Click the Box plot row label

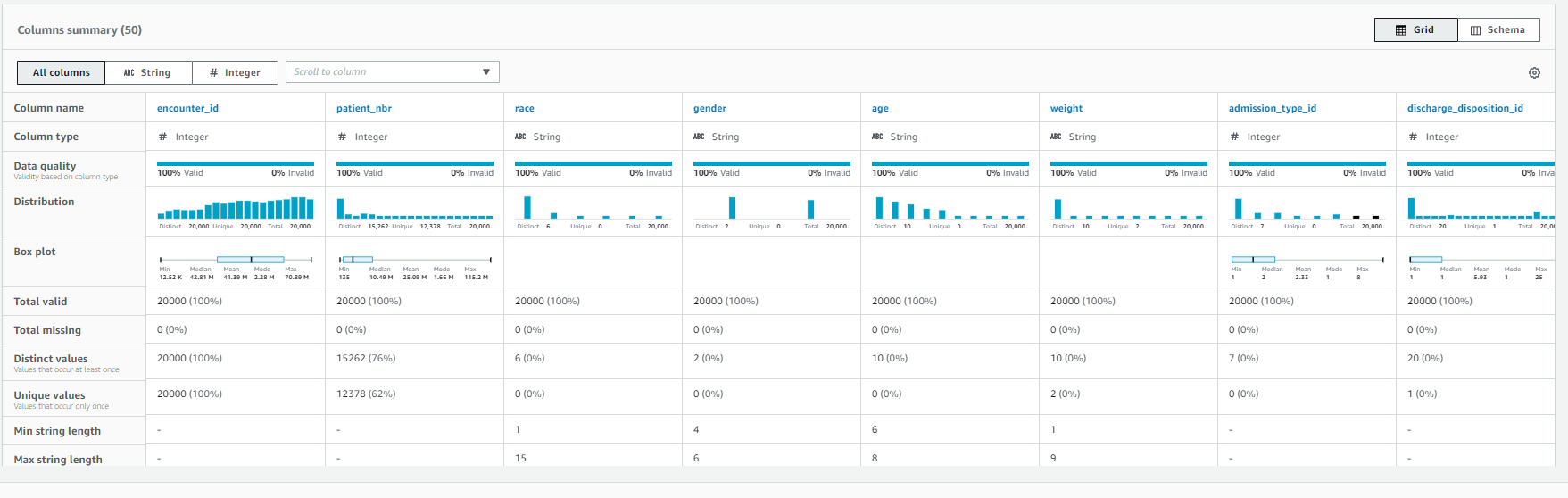(35, 252)
